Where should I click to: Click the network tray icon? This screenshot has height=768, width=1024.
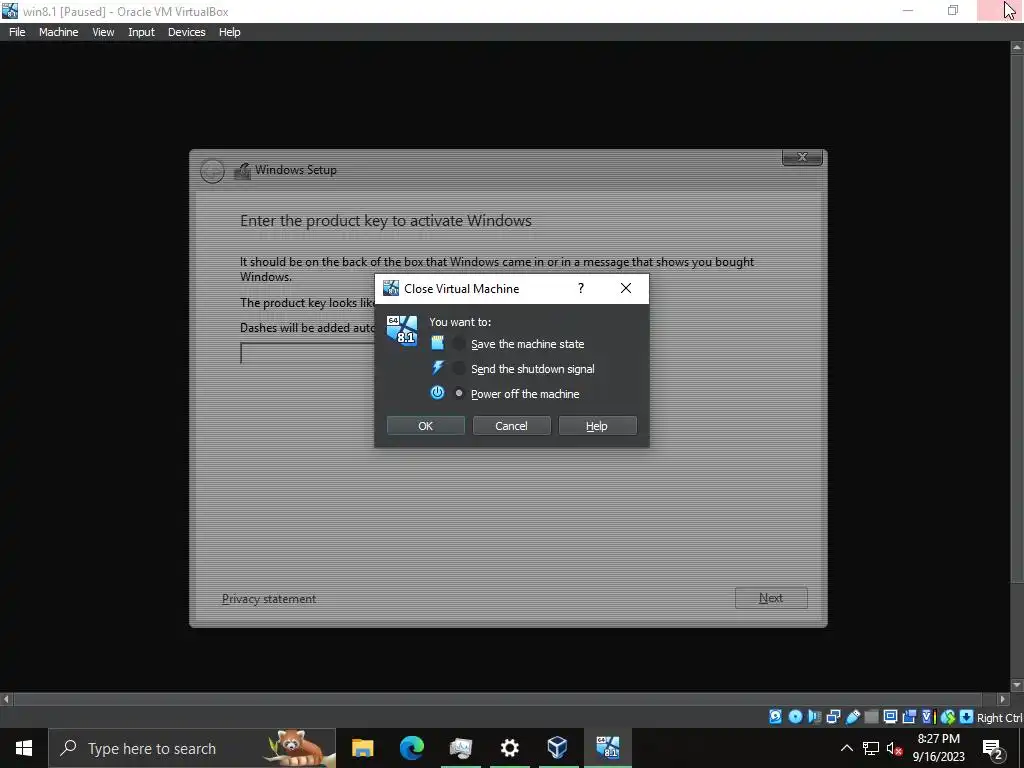(871, 748)
